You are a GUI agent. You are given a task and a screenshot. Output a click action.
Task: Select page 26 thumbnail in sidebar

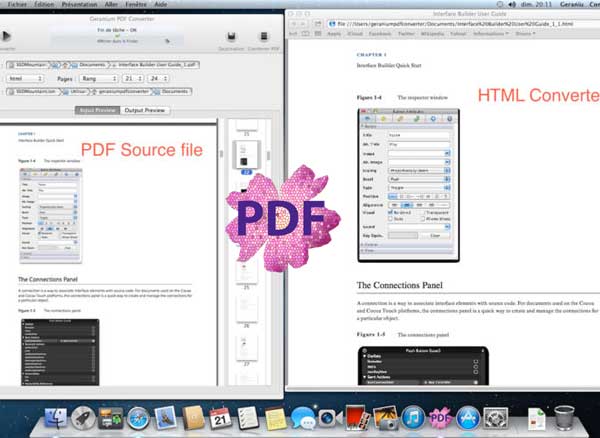pos(246,309)
